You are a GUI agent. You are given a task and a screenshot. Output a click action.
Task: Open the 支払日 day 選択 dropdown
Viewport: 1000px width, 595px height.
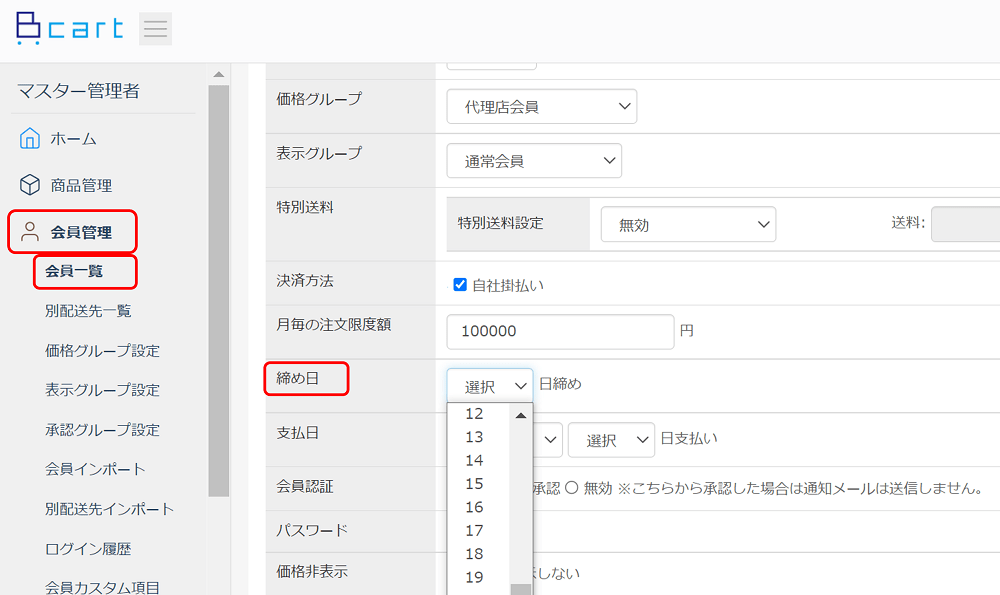611,440
